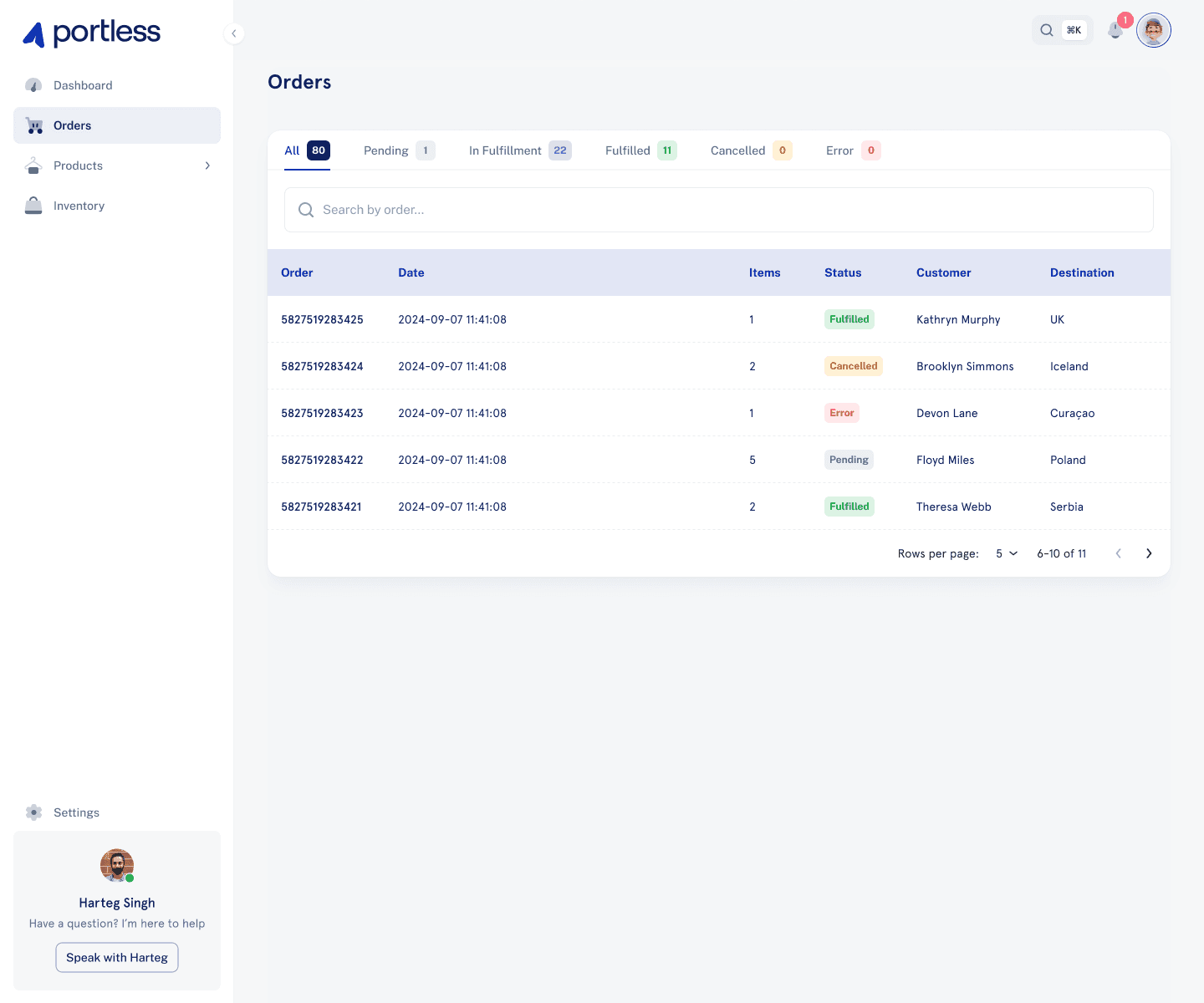This screenshot has width=1204, height=1003.
Task: Open the user profile avatar menu
Action: pyautogui.click(x=1154, y=30)
